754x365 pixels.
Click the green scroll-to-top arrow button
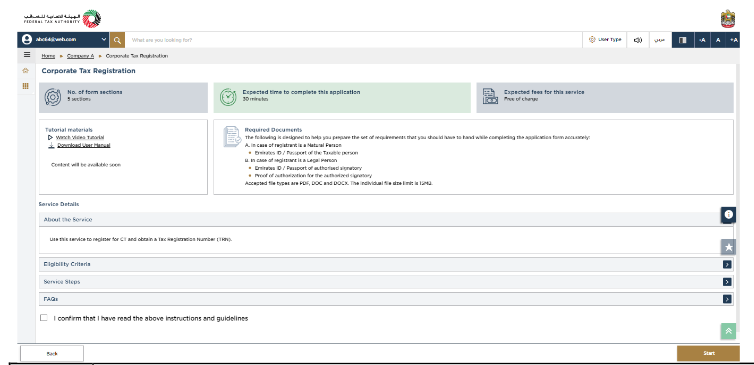(x=729, y=331)
